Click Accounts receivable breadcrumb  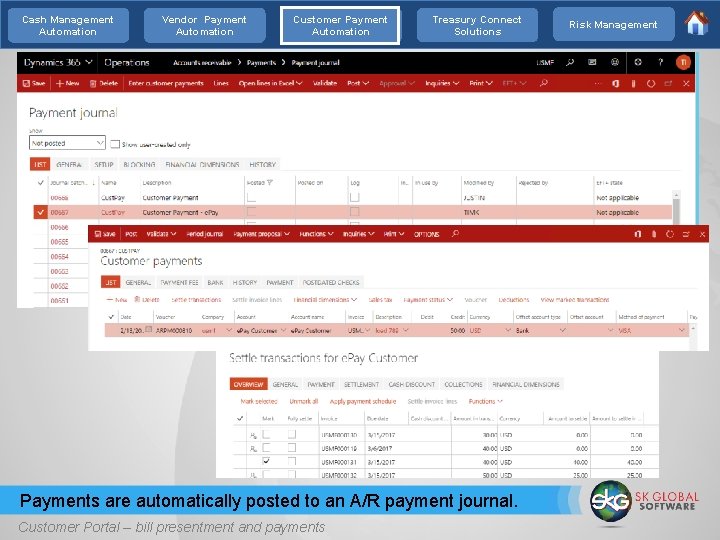point(202,62)
